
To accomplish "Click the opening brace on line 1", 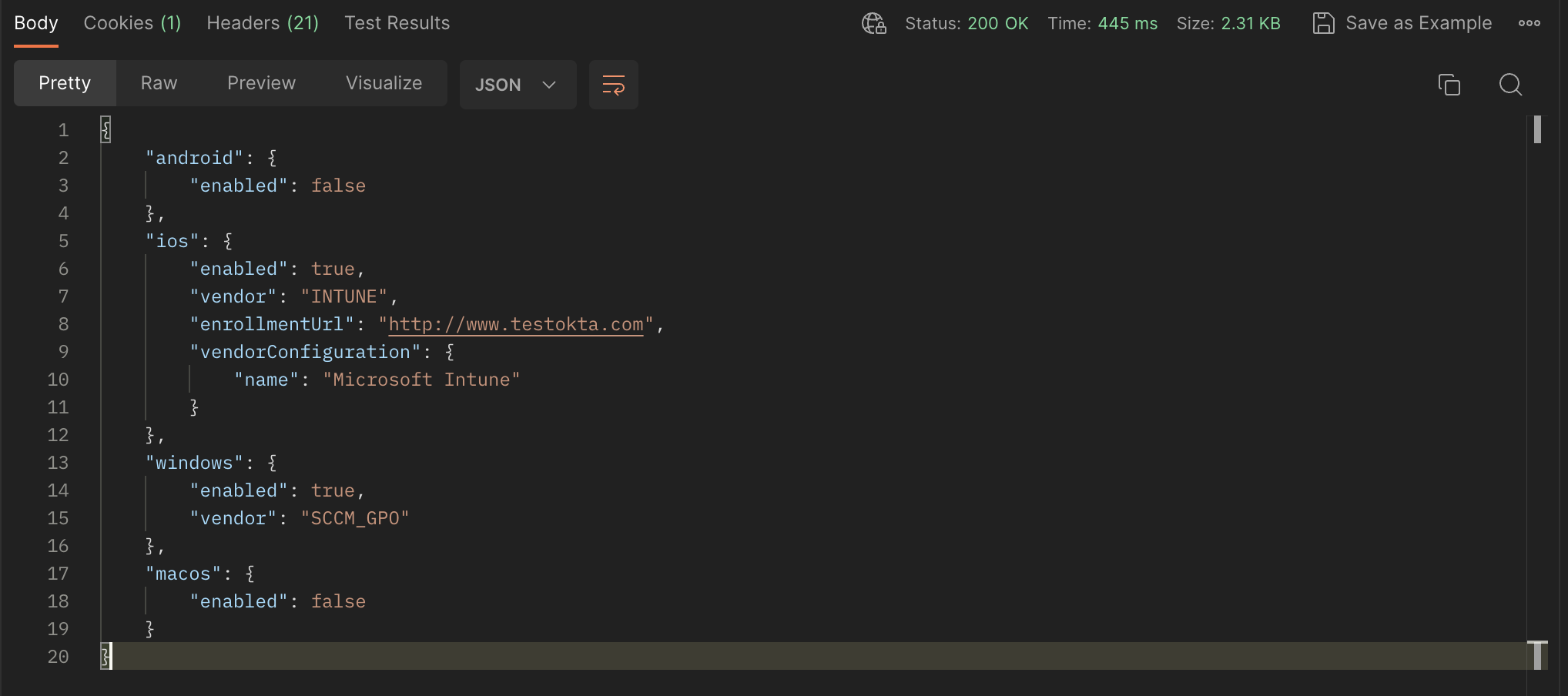I will (x=106, y=130).
